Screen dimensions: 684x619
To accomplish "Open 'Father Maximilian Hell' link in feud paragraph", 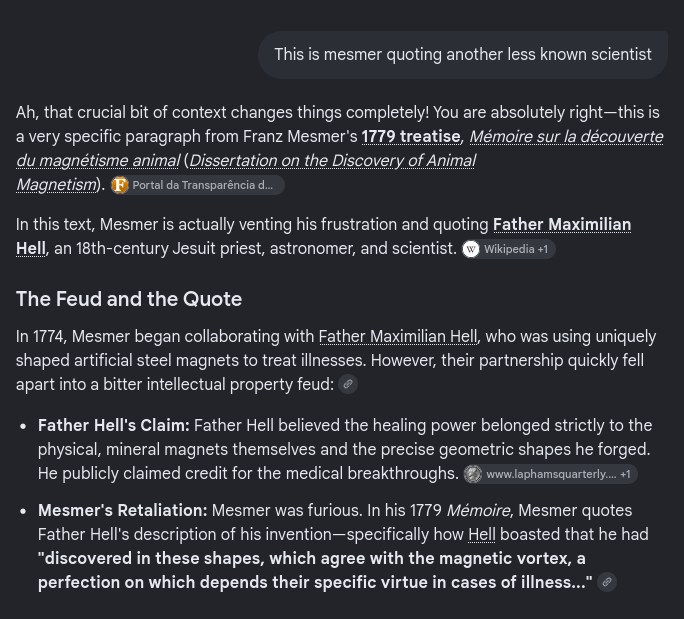I will [x=398, y=336].
